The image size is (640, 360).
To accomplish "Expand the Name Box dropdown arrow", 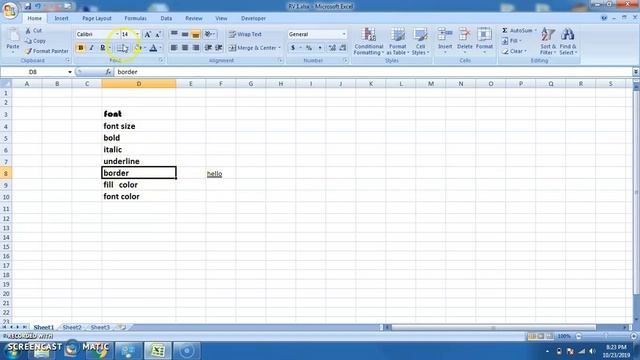I will click(x=70, y=72).
